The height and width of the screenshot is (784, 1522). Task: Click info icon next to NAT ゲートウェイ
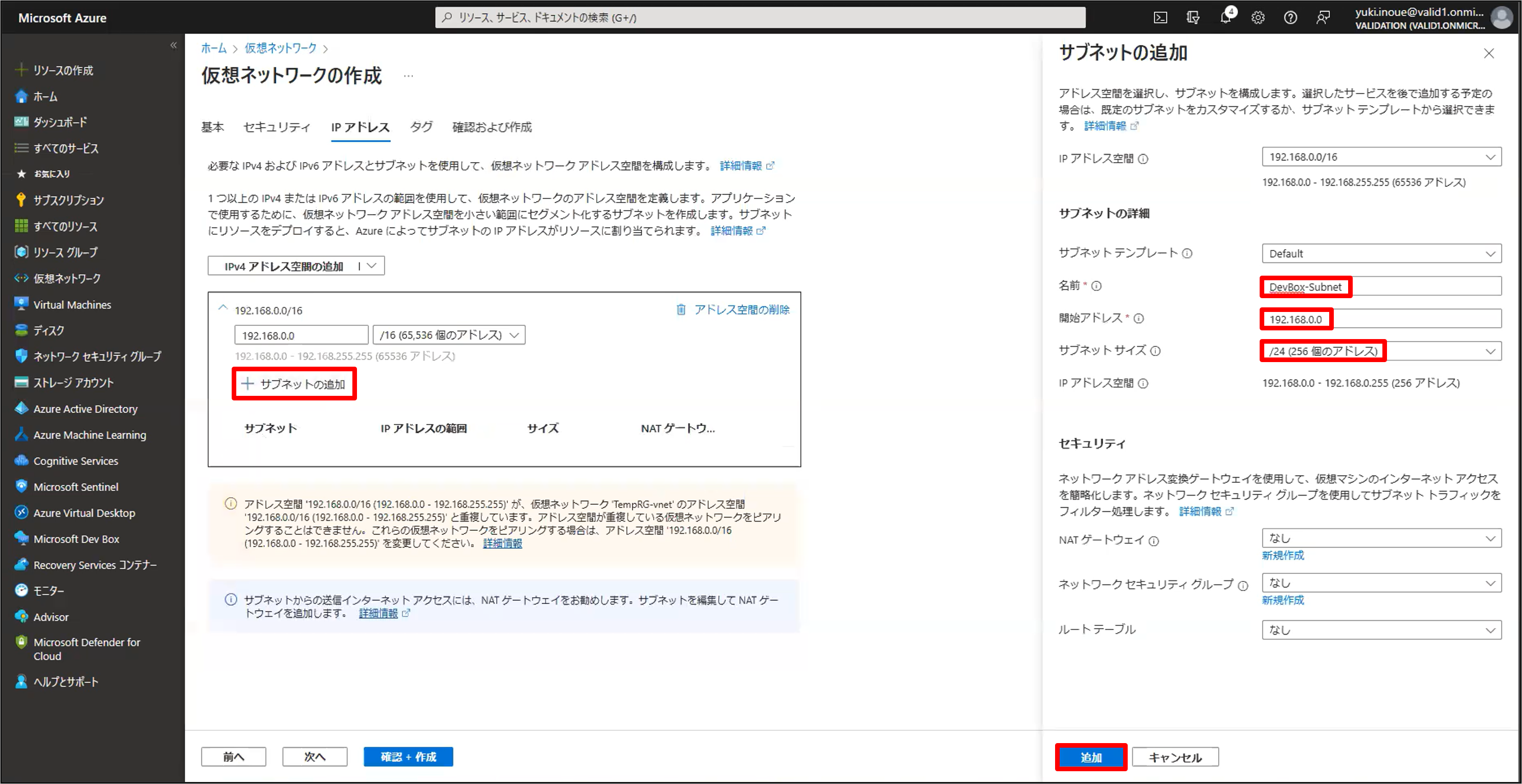point(1153,540)
